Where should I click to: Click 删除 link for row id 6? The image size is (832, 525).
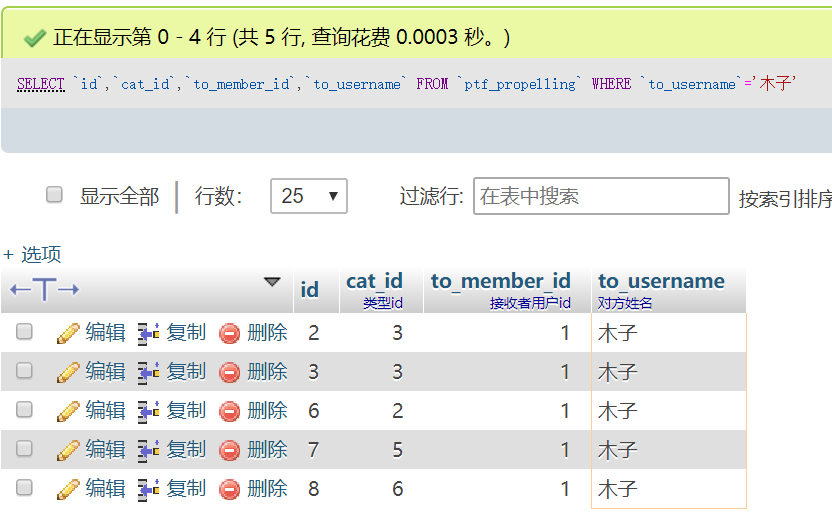click(267, 410)
